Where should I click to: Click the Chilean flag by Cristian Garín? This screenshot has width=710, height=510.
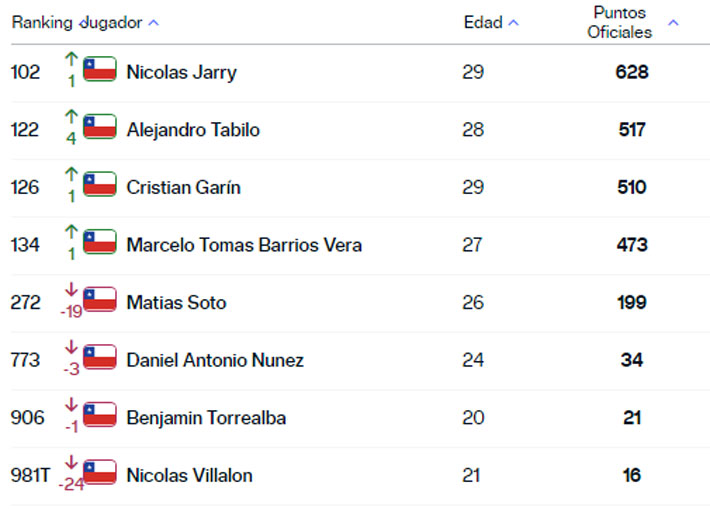point(100,185)
